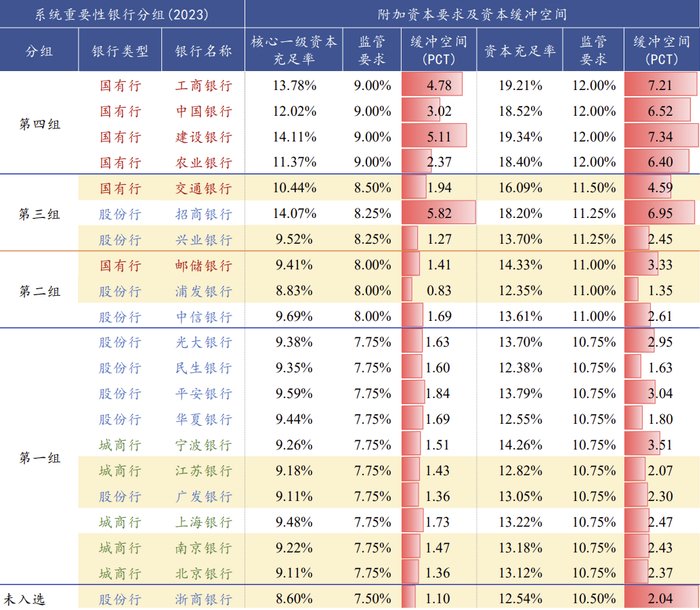
Task: Select the 分组 column header
Action: pos(39,50)
